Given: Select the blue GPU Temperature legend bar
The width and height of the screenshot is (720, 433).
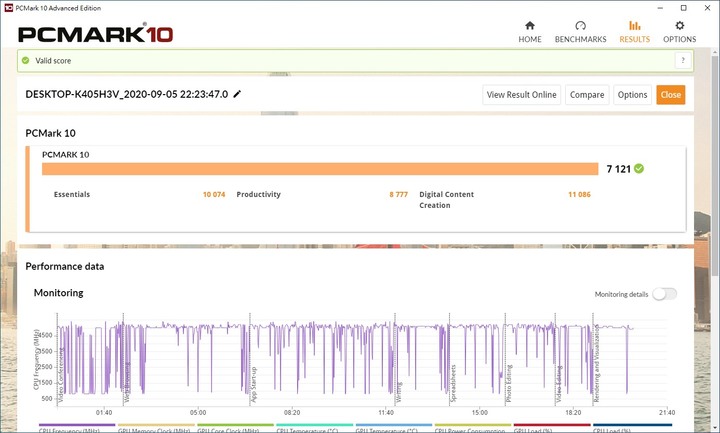Looking at the screenshot, I should tap(394, 425).
